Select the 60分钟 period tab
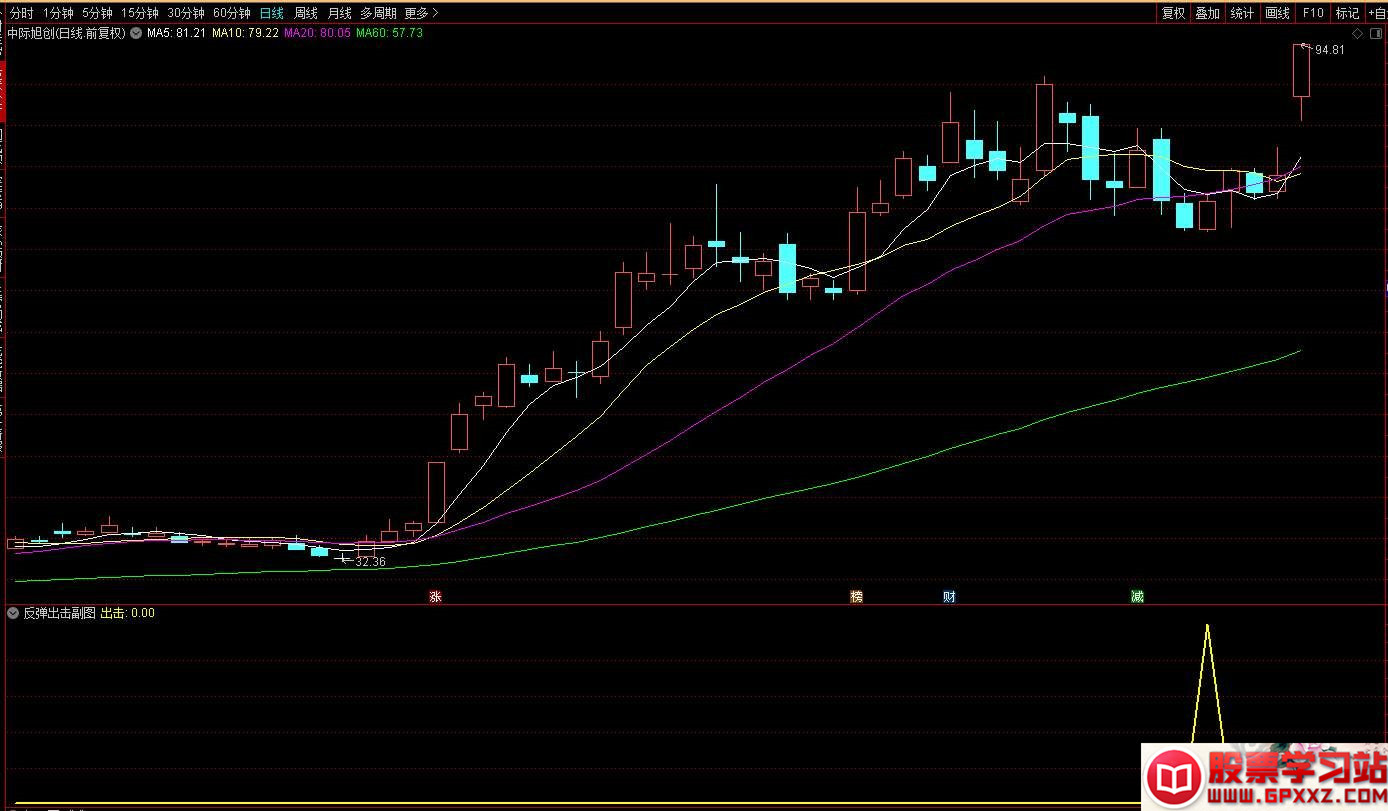The image size is (1388, 811). 232,13
